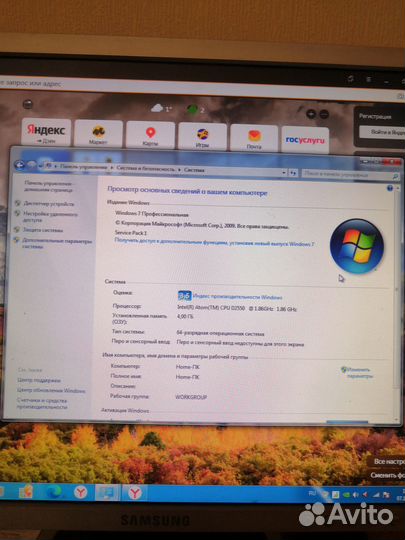
Task: Select Панель управления breadcrumb
Action: click(x=83, y=167)
